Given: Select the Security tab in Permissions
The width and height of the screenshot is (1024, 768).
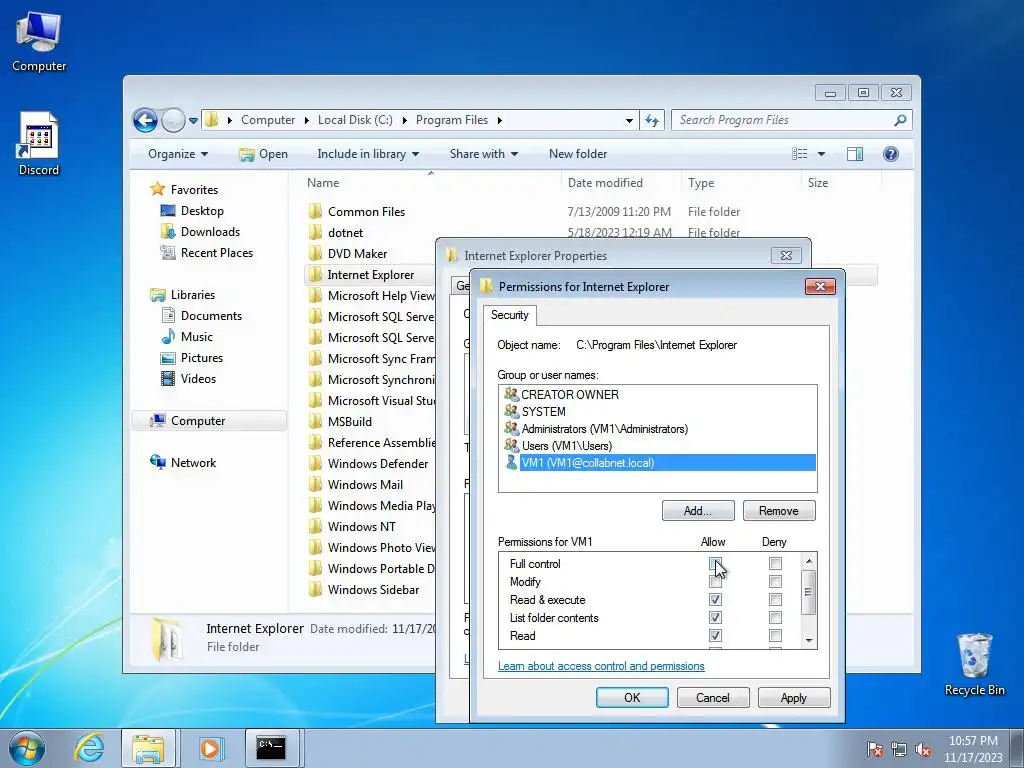Looking at the screenshot, I should point(509,315).
